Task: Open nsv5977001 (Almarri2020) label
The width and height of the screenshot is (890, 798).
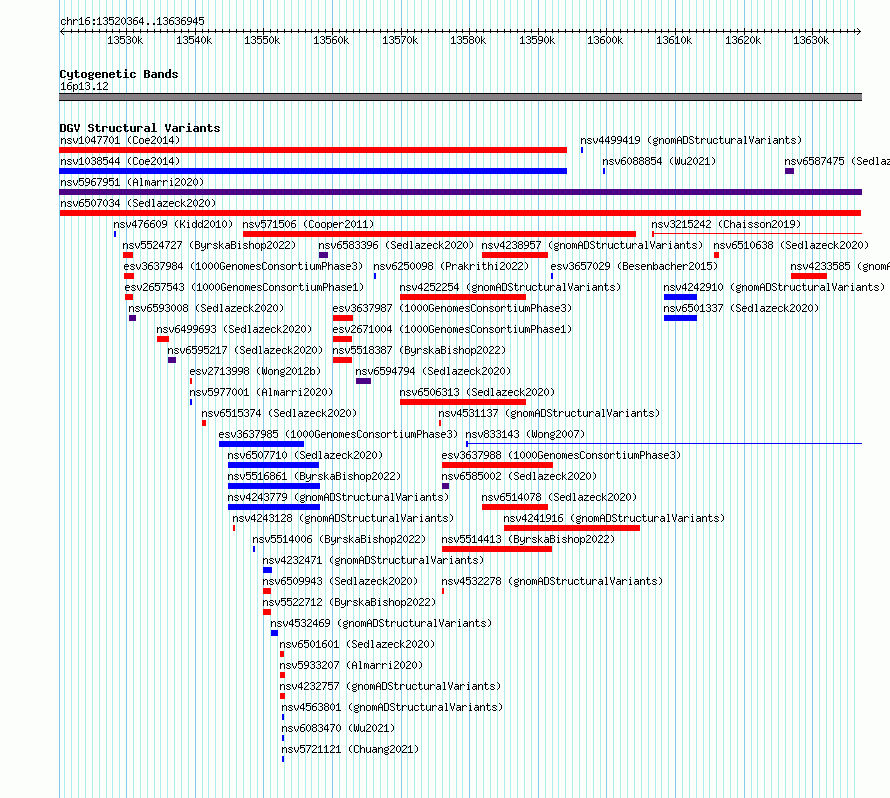Action: 261,392
